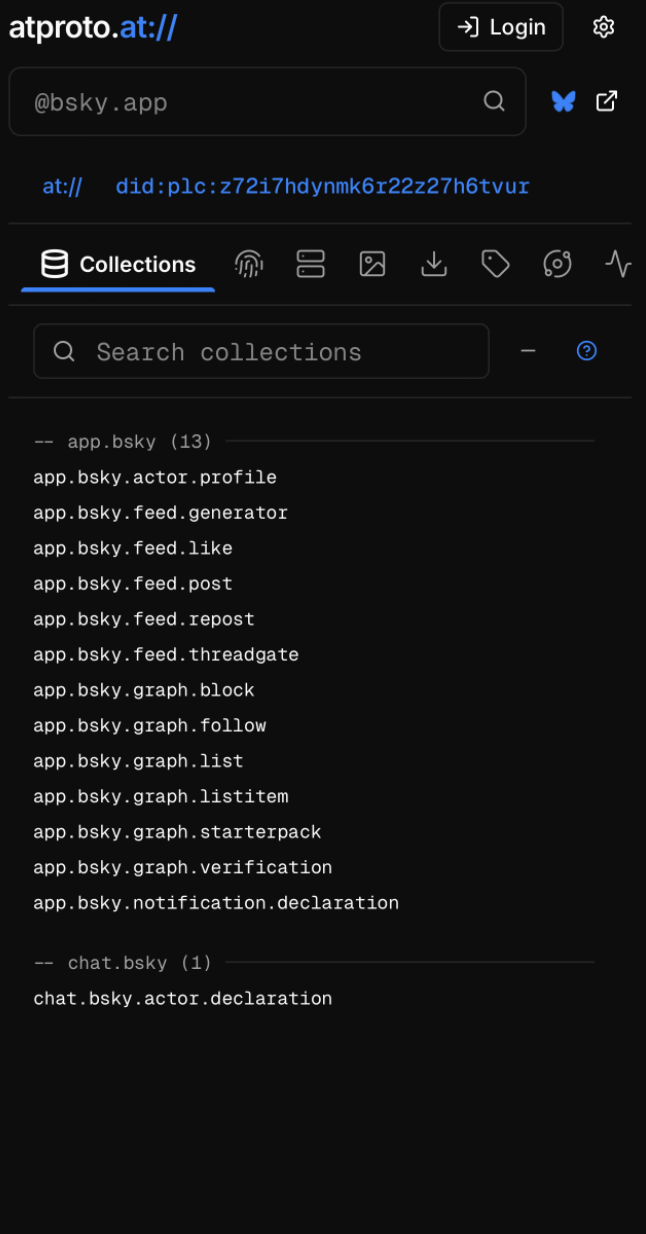Open the did:plc identifier link

pyautogui.click(x=322, y=186)
